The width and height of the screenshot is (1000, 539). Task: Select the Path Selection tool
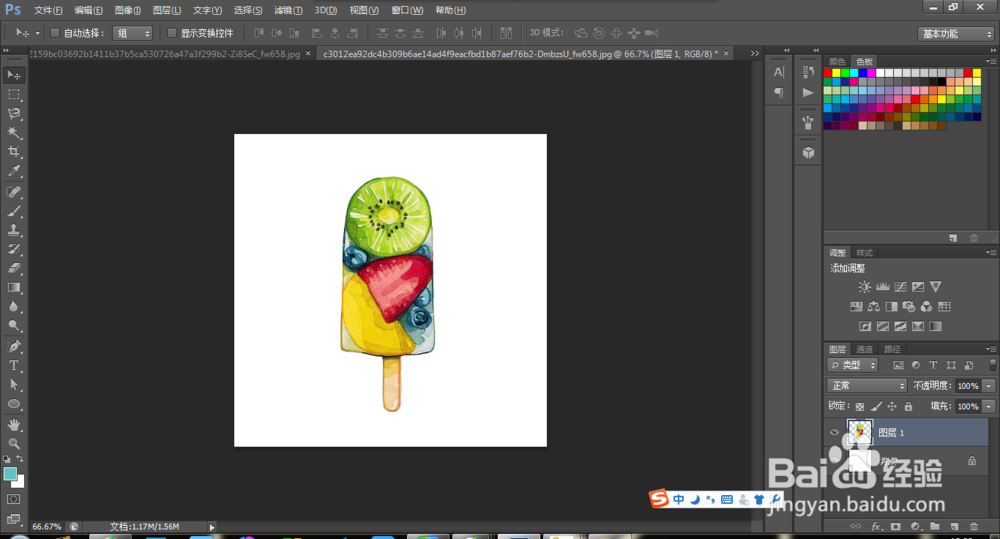tap(13, 385)
